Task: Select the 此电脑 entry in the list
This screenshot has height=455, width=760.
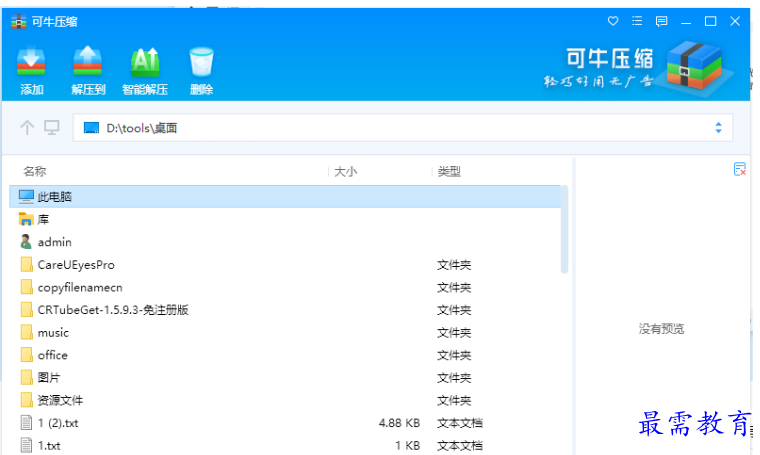Action: (x=54, y=197)
